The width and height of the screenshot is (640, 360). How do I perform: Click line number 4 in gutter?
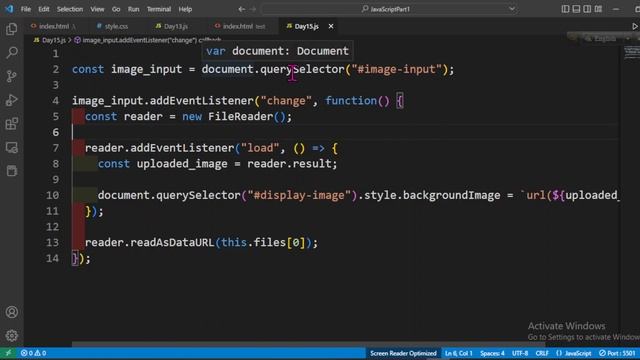[56, 101]
